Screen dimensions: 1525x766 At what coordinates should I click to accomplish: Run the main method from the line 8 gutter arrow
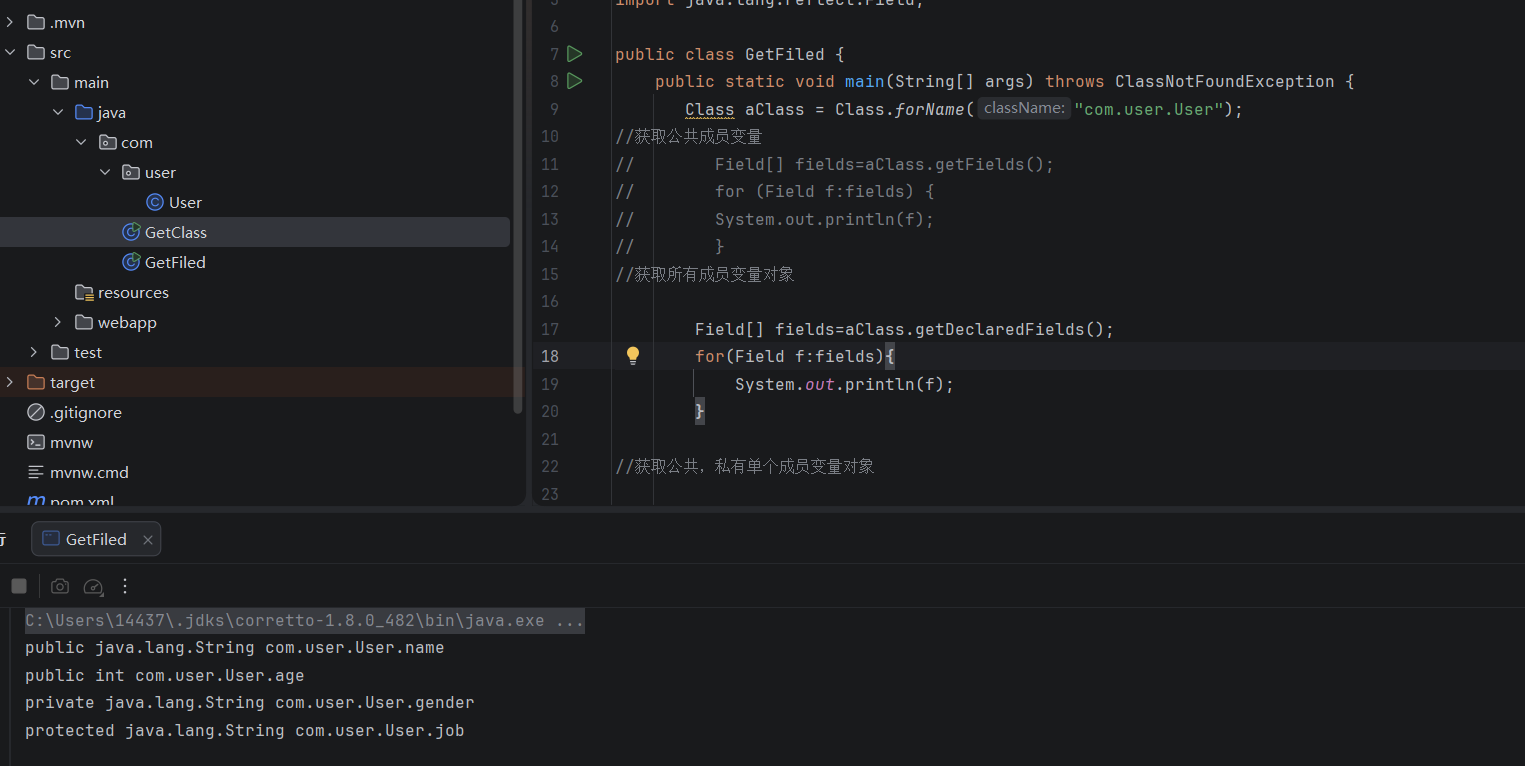pos(575,80)
